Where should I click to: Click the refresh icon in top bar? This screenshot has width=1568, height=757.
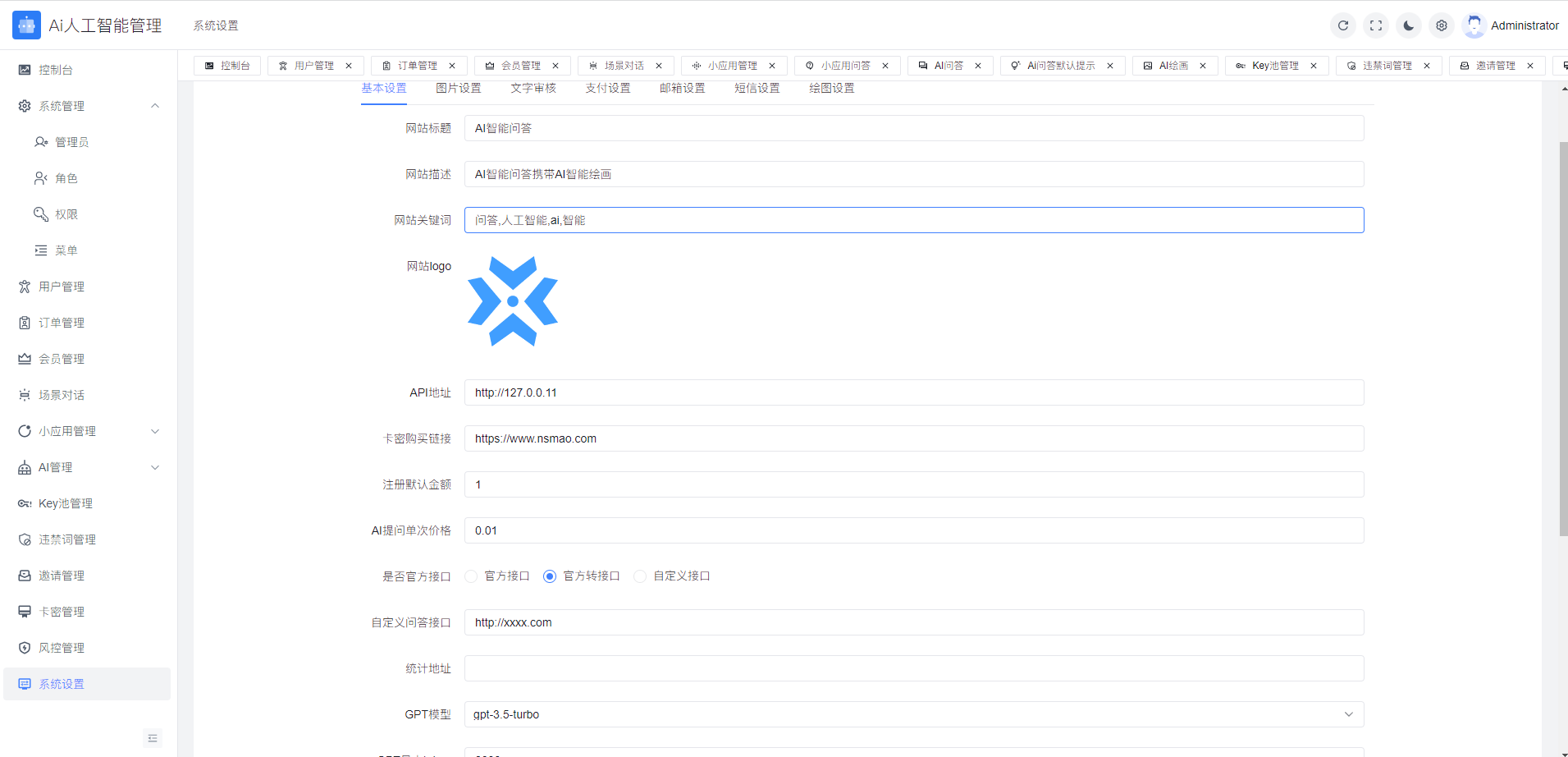(1343, 25)
